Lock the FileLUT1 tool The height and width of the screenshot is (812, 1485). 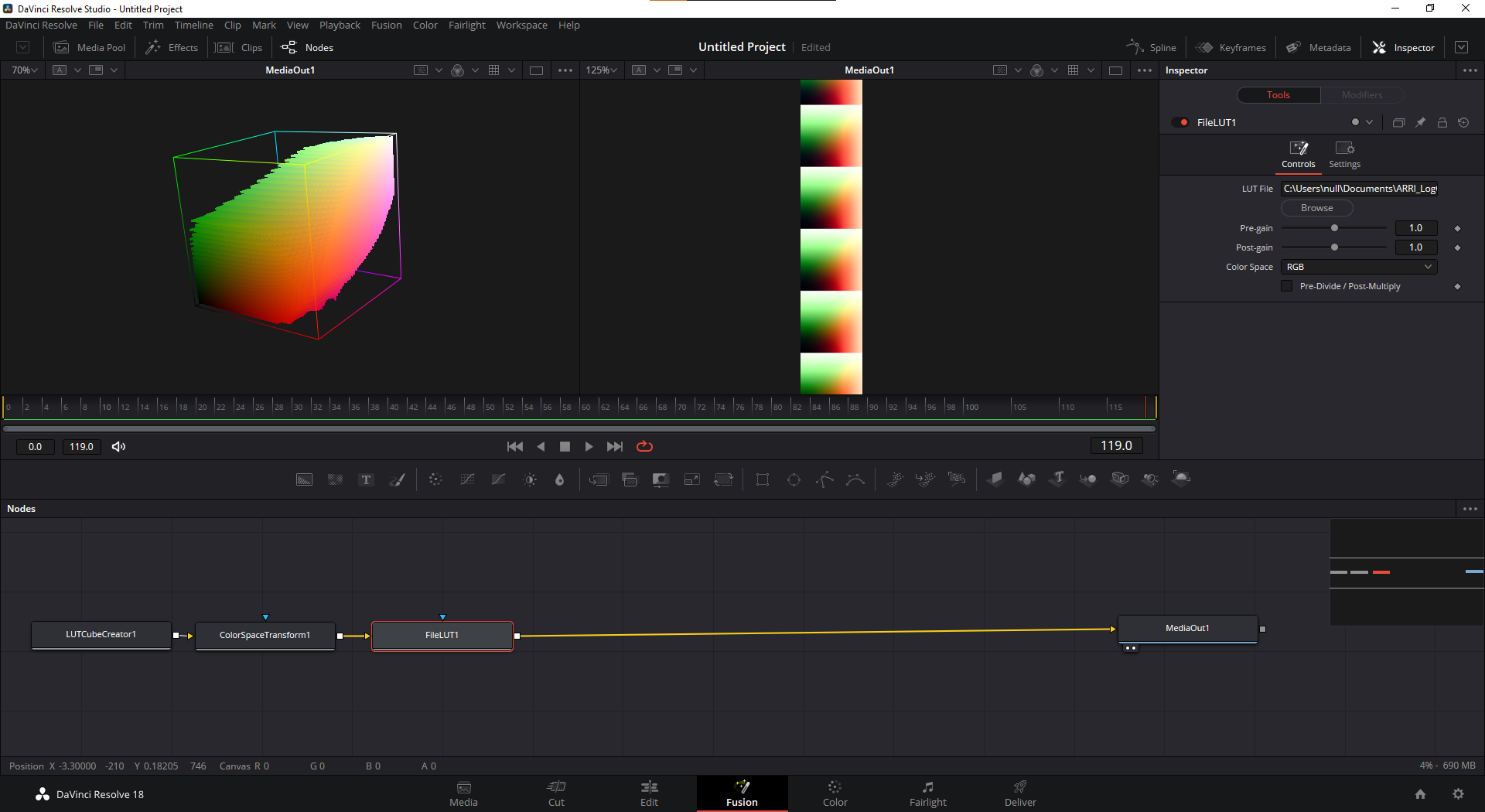pos(1442,123)
